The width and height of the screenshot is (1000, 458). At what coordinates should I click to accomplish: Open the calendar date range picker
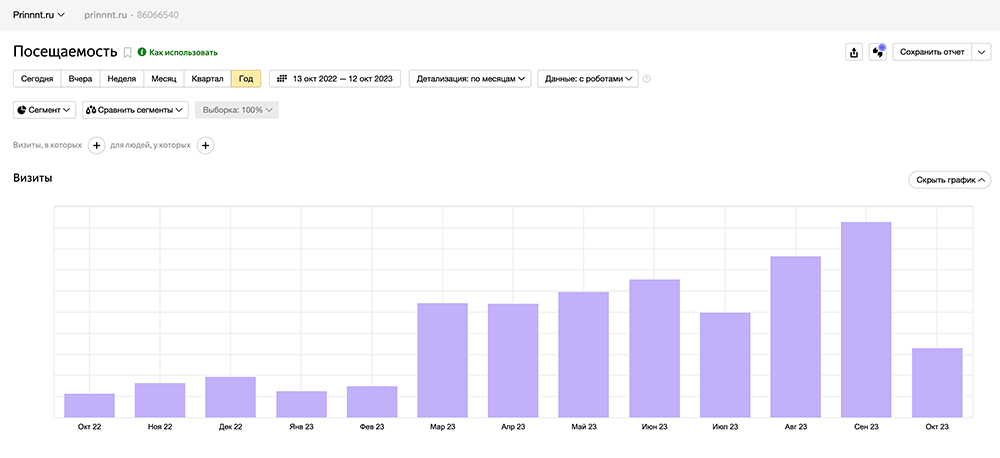pos(335,79)
